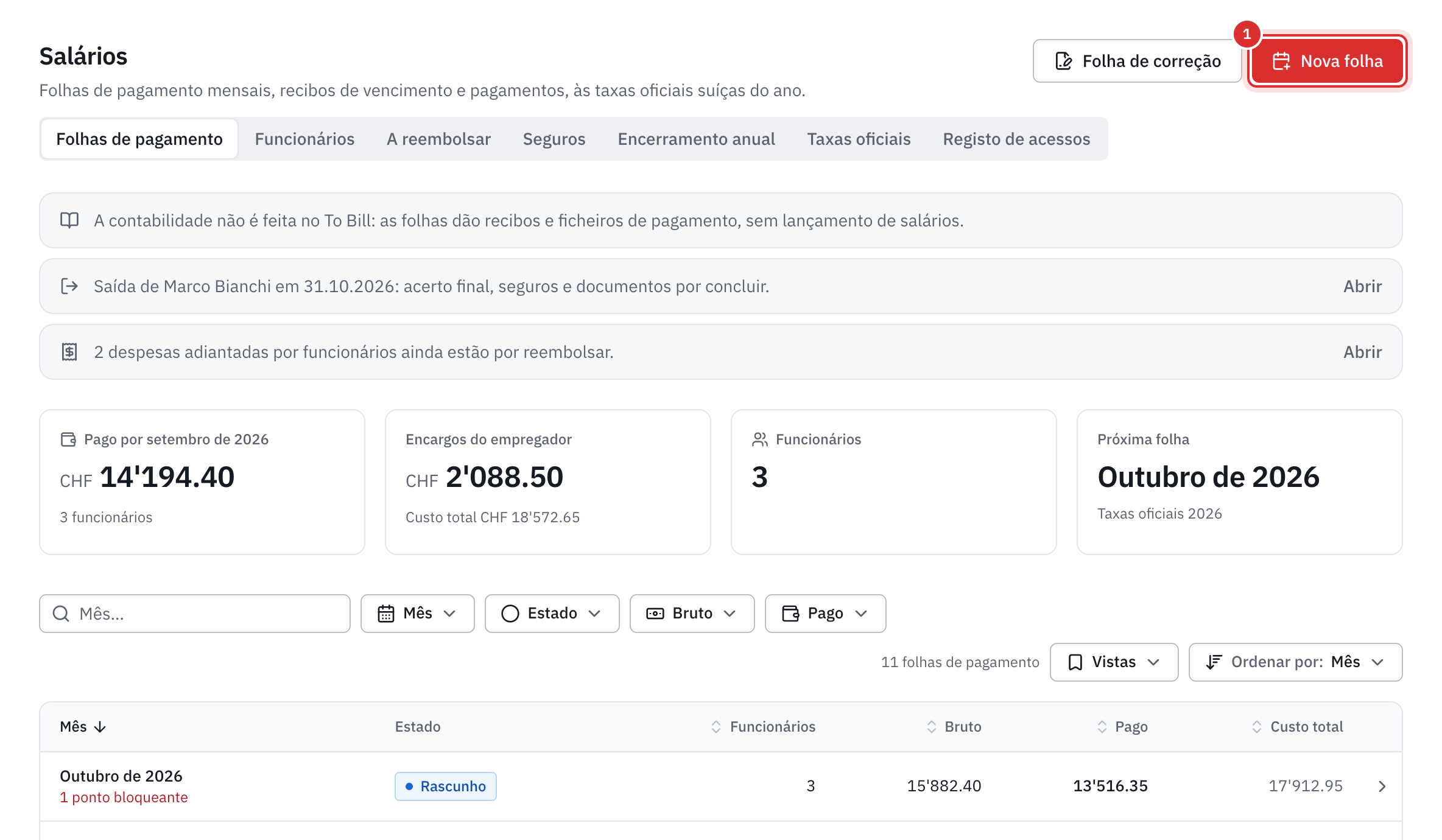The height and width of the screenshot is (840, 1442).
Task: Select the Folhas de pagamento tab
Action: 139,139
